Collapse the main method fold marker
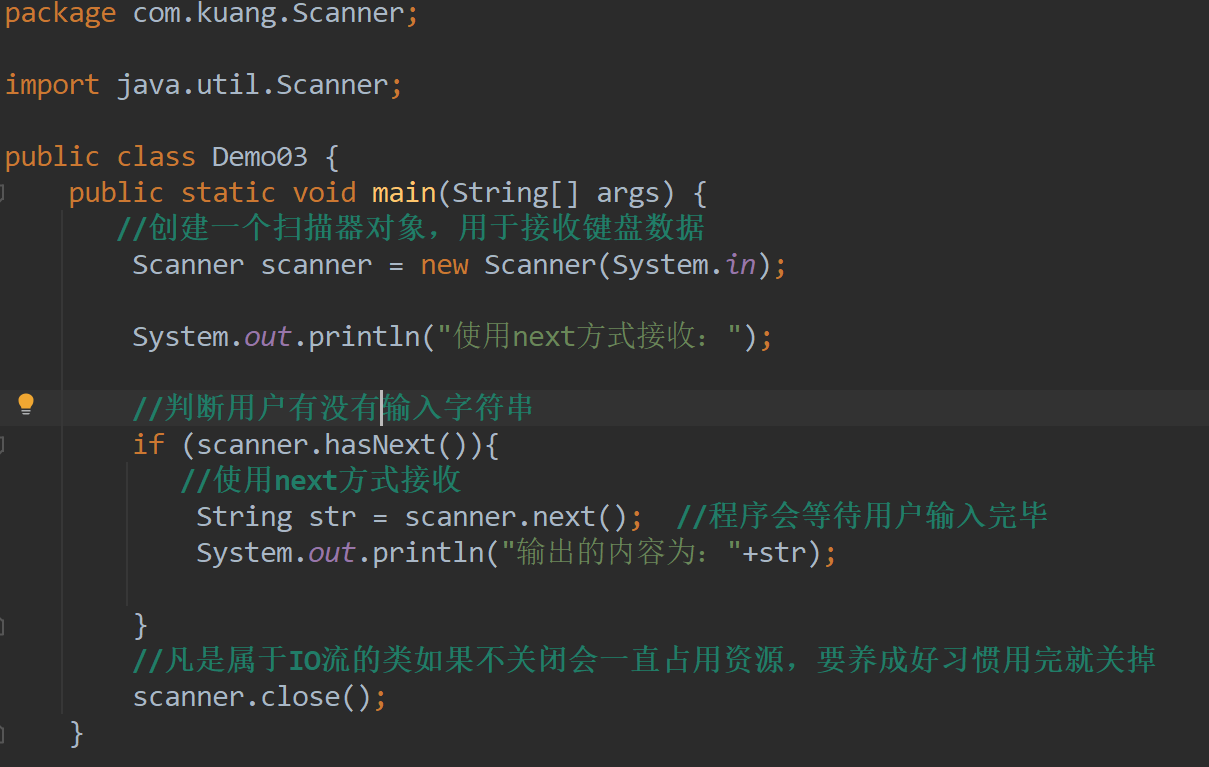1209x767 pixels. (3, 192)
